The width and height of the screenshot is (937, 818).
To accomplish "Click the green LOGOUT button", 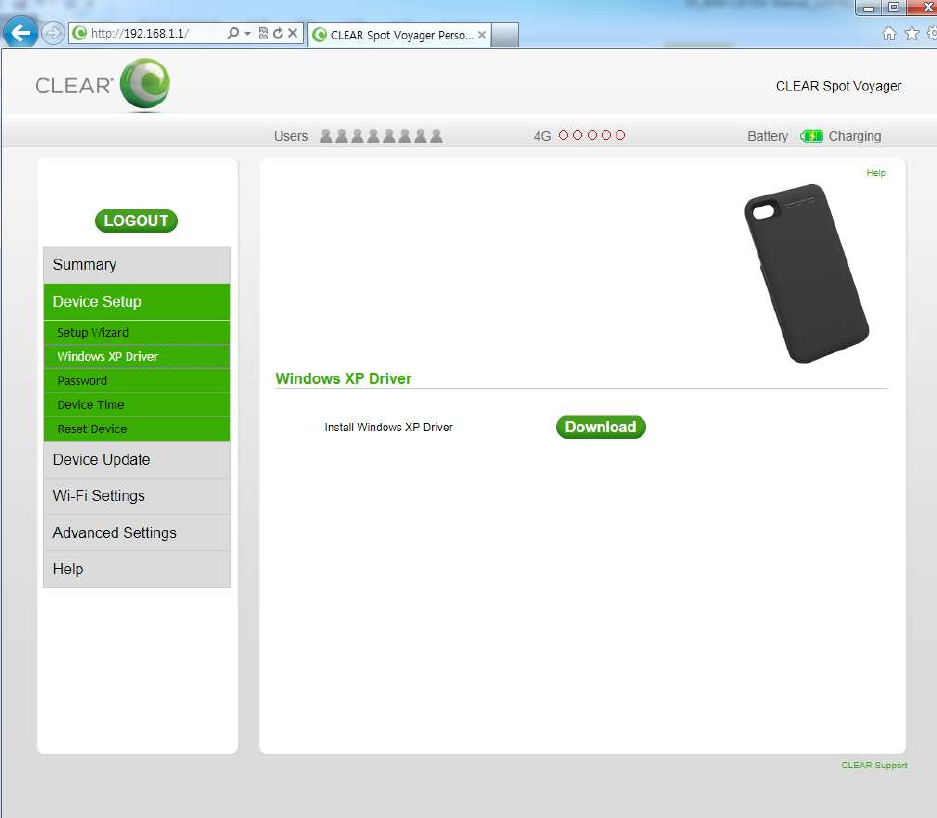I will tap(136, 220).
